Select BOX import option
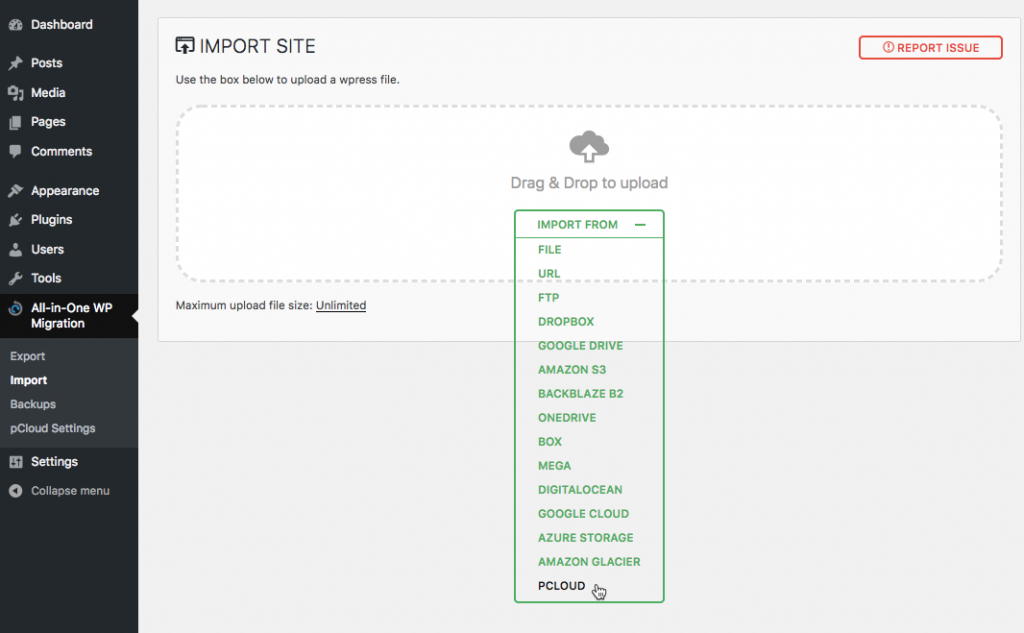The image size is (1024, 633). click(550, 442)
